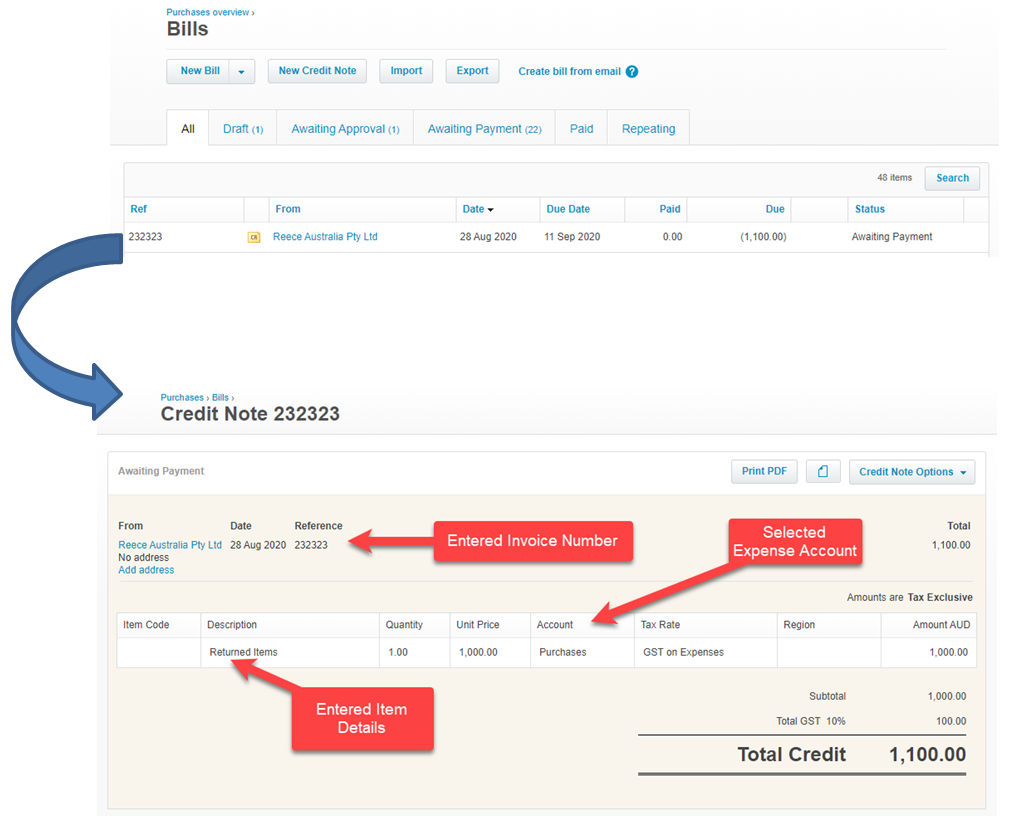Viewport: 1010px width, 828px height.
Task: Click the copy document icon next to Print PDF
Action: tap(822, 472)
